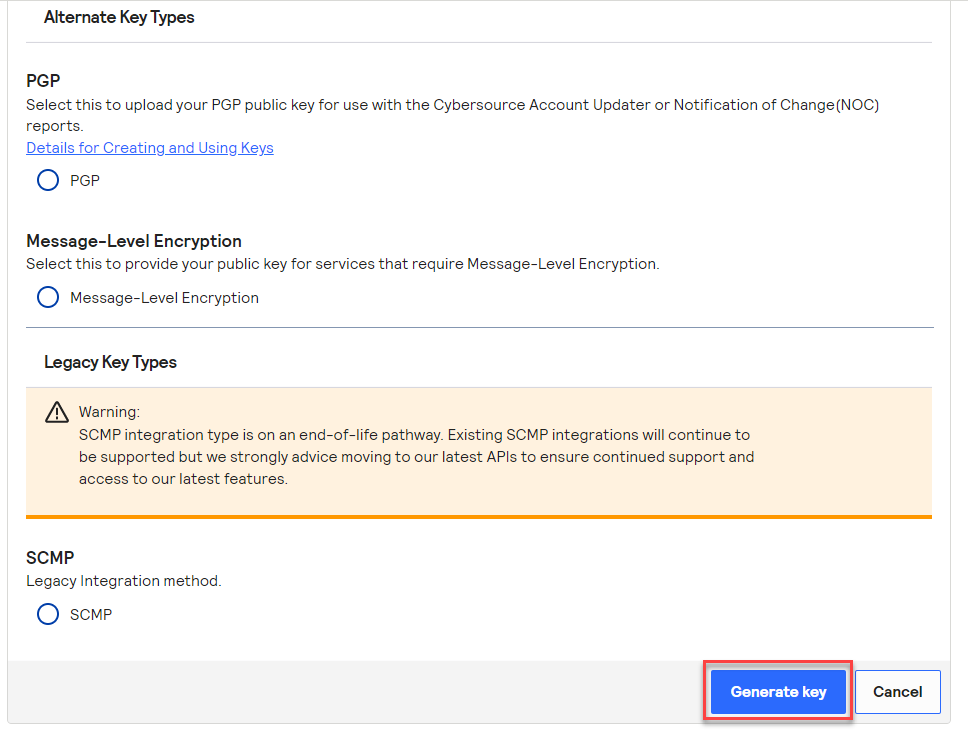This screenshot has width=968, height=741.
Task: Click the warning triangle icon
Action: tap(57, 410)
